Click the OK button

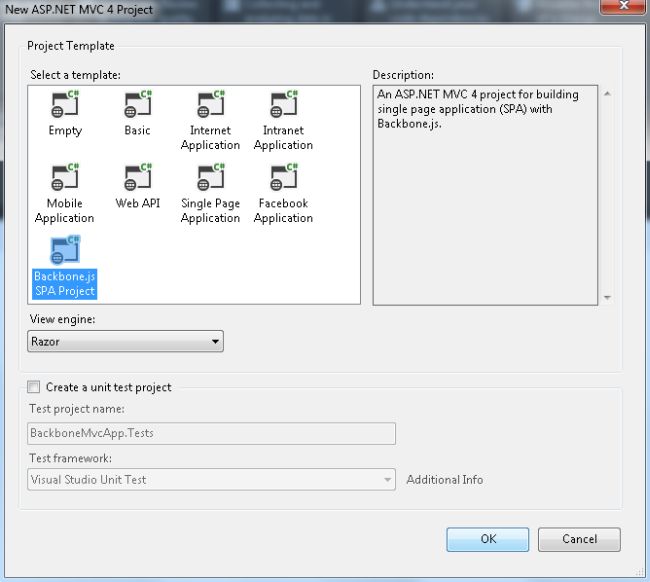[488, 539]
